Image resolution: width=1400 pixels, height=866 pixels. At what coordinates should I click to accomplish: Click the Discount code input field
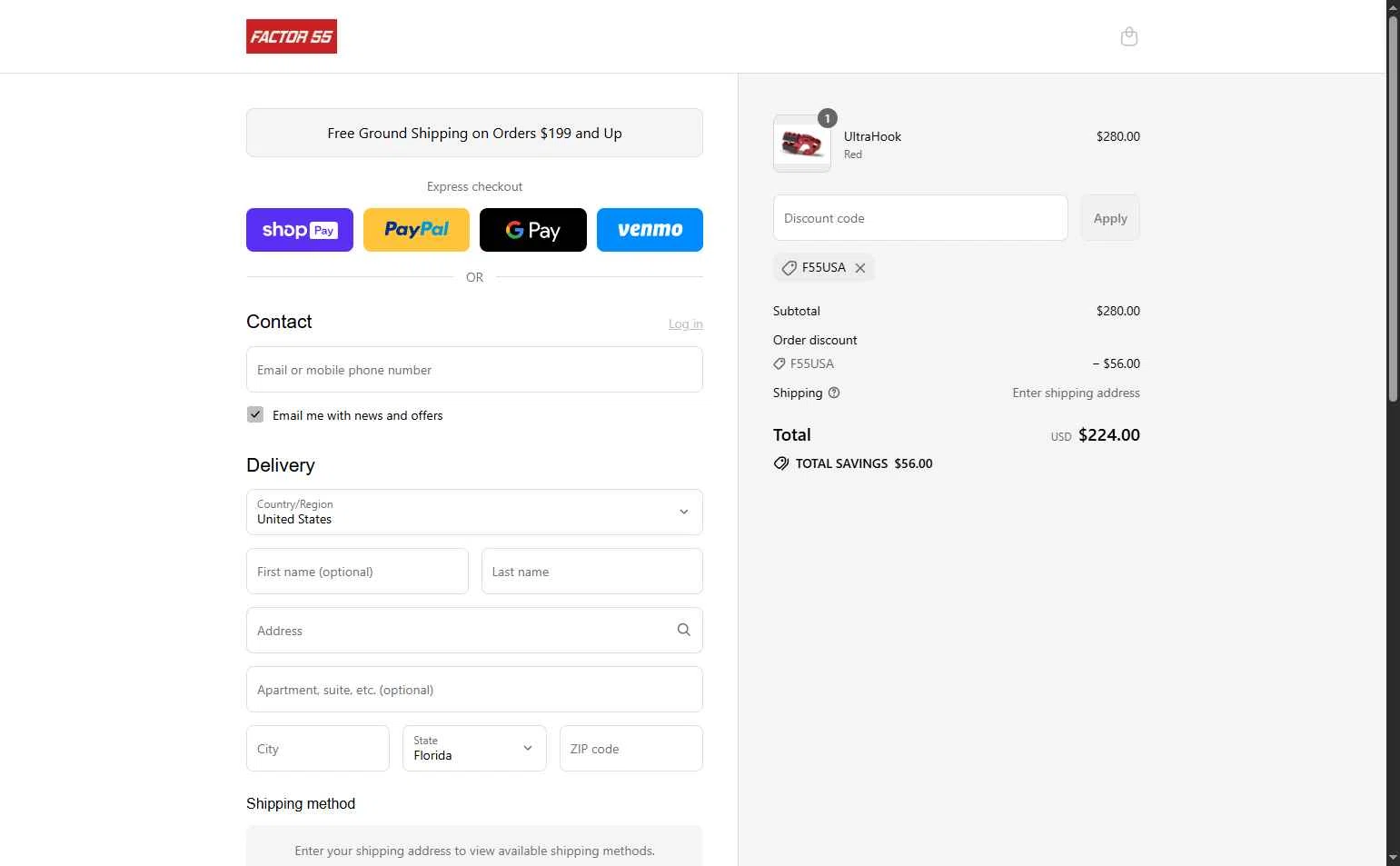coord(920,218)
